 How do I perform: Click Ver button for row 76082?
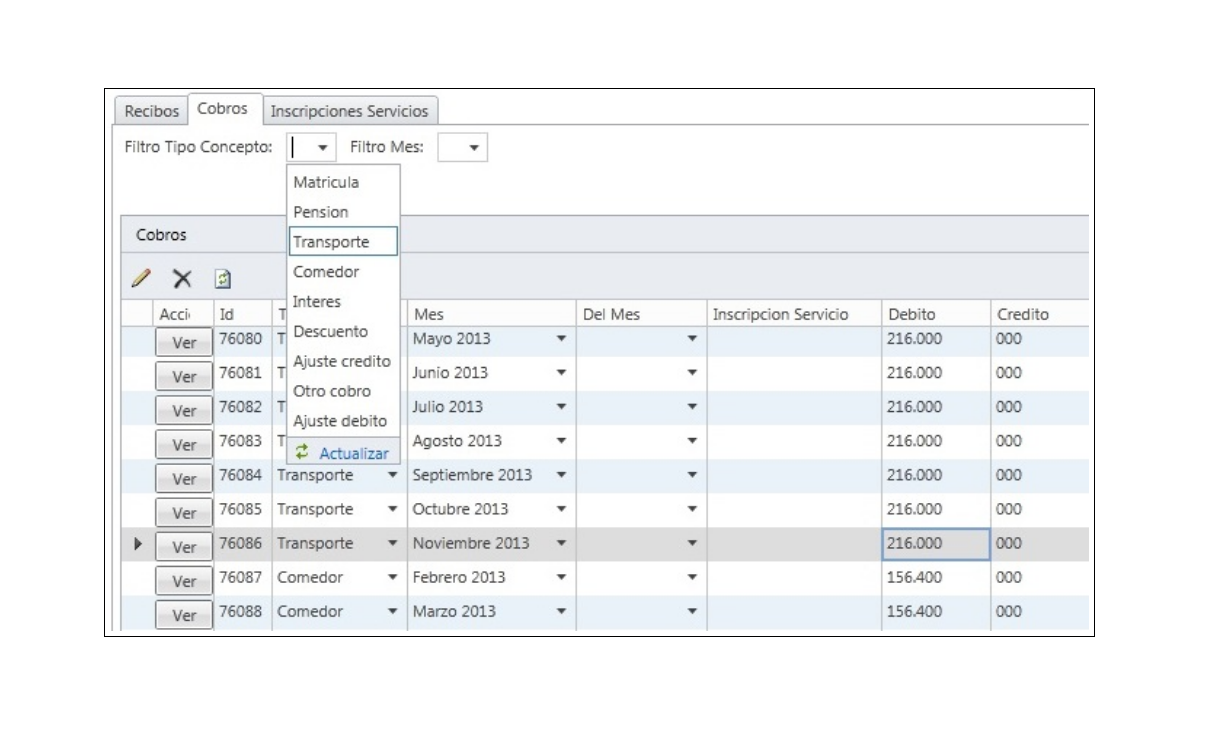[x=184, y=410]
